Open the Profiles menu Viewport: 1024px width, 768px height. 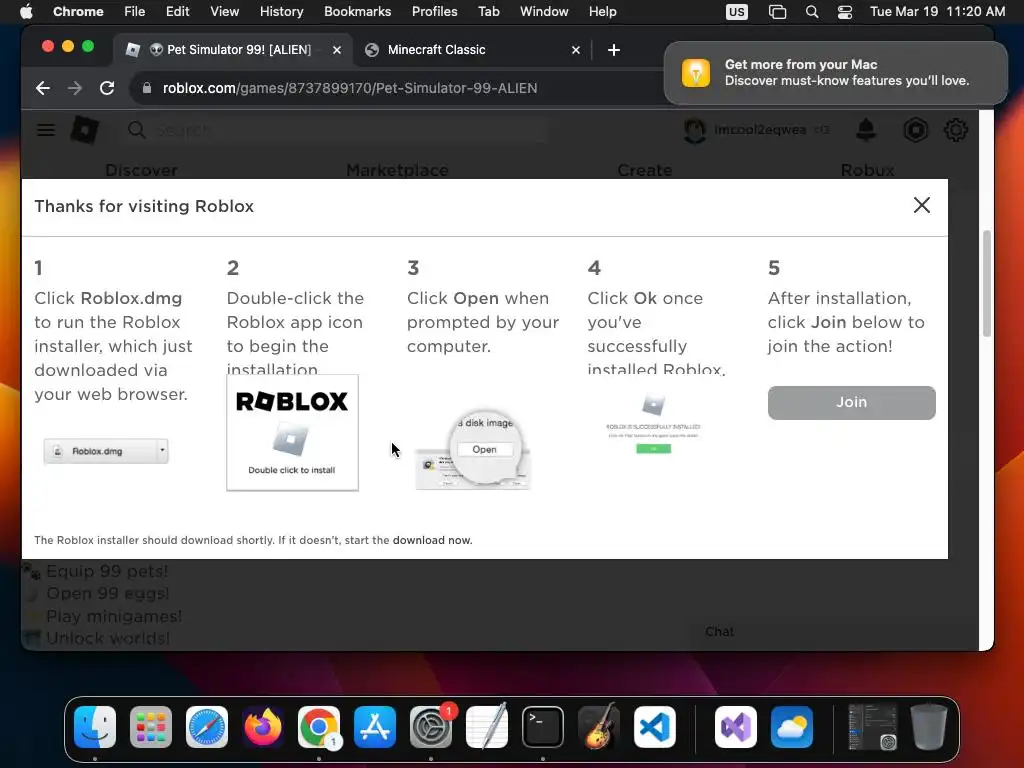pyautogui.click(x=434, y=12)
